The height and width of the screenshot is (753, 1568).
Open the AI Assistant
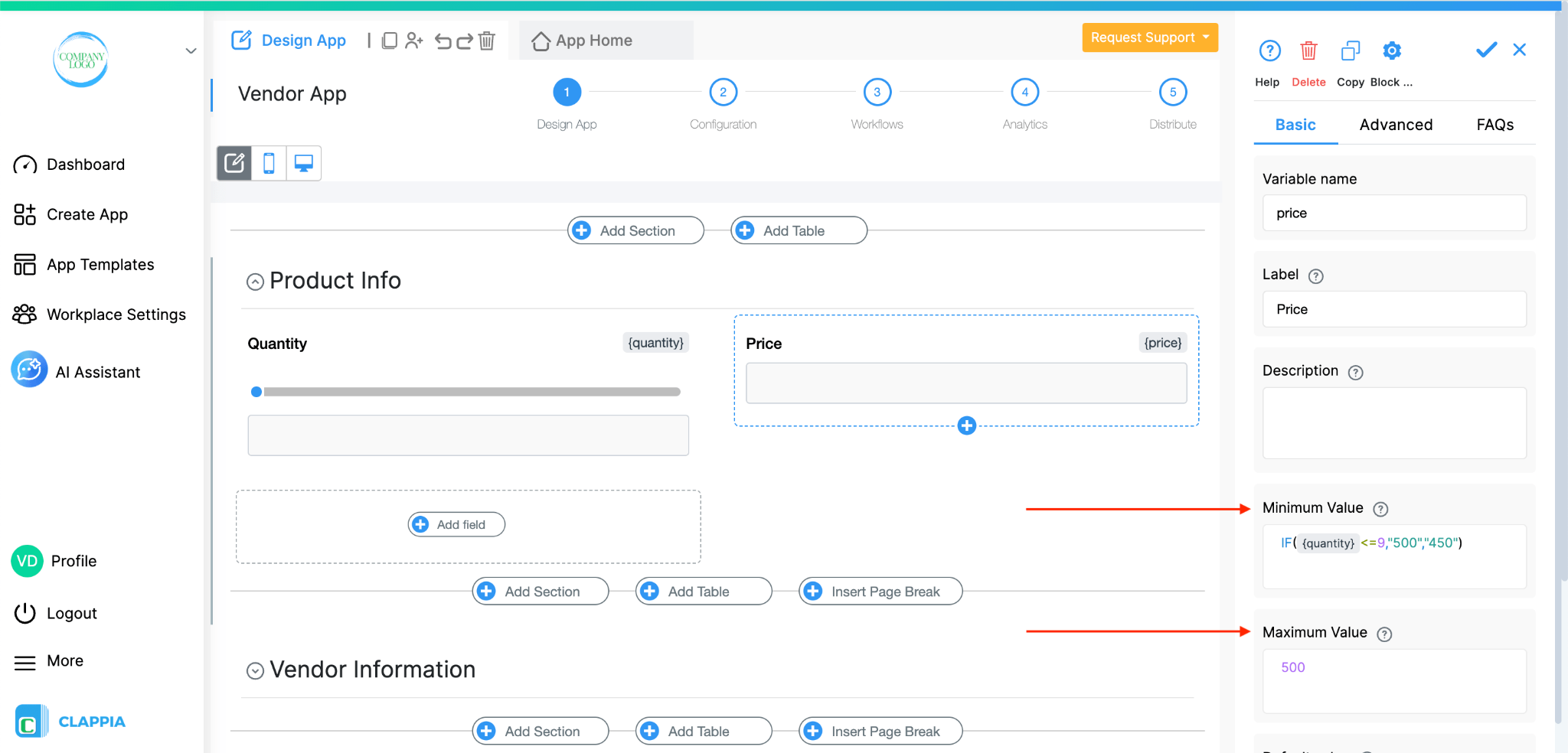pyautogui.click(x=76, y=372)
